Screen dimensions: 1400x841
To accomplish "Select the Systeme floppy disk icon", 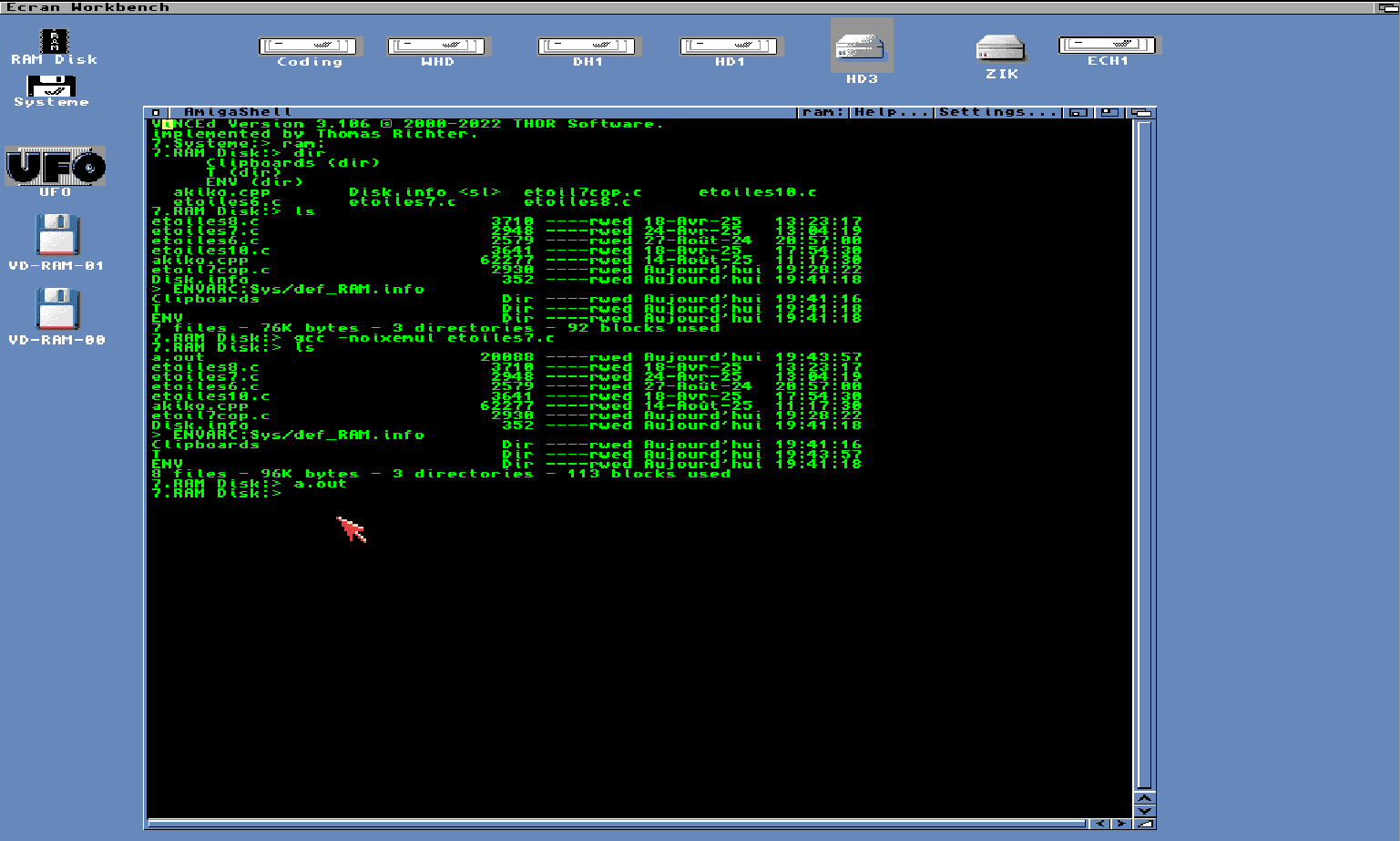I will [x=51, y=91].
